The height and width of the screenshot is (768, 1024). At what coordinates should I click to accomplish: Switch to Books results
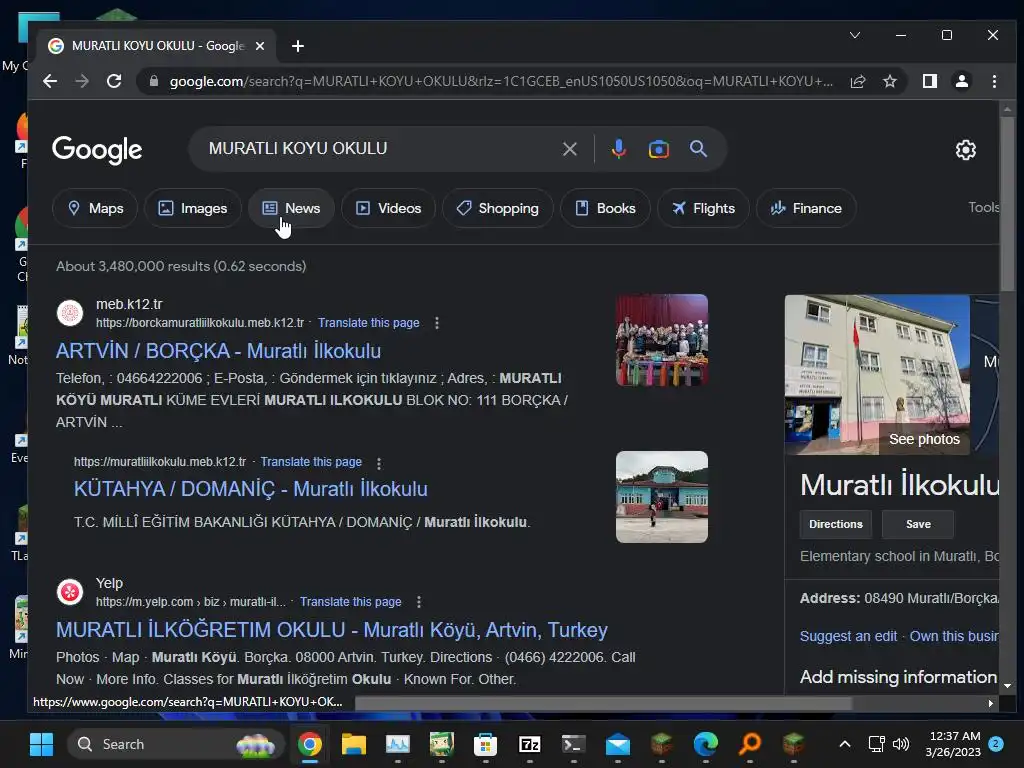coord(605,208)
